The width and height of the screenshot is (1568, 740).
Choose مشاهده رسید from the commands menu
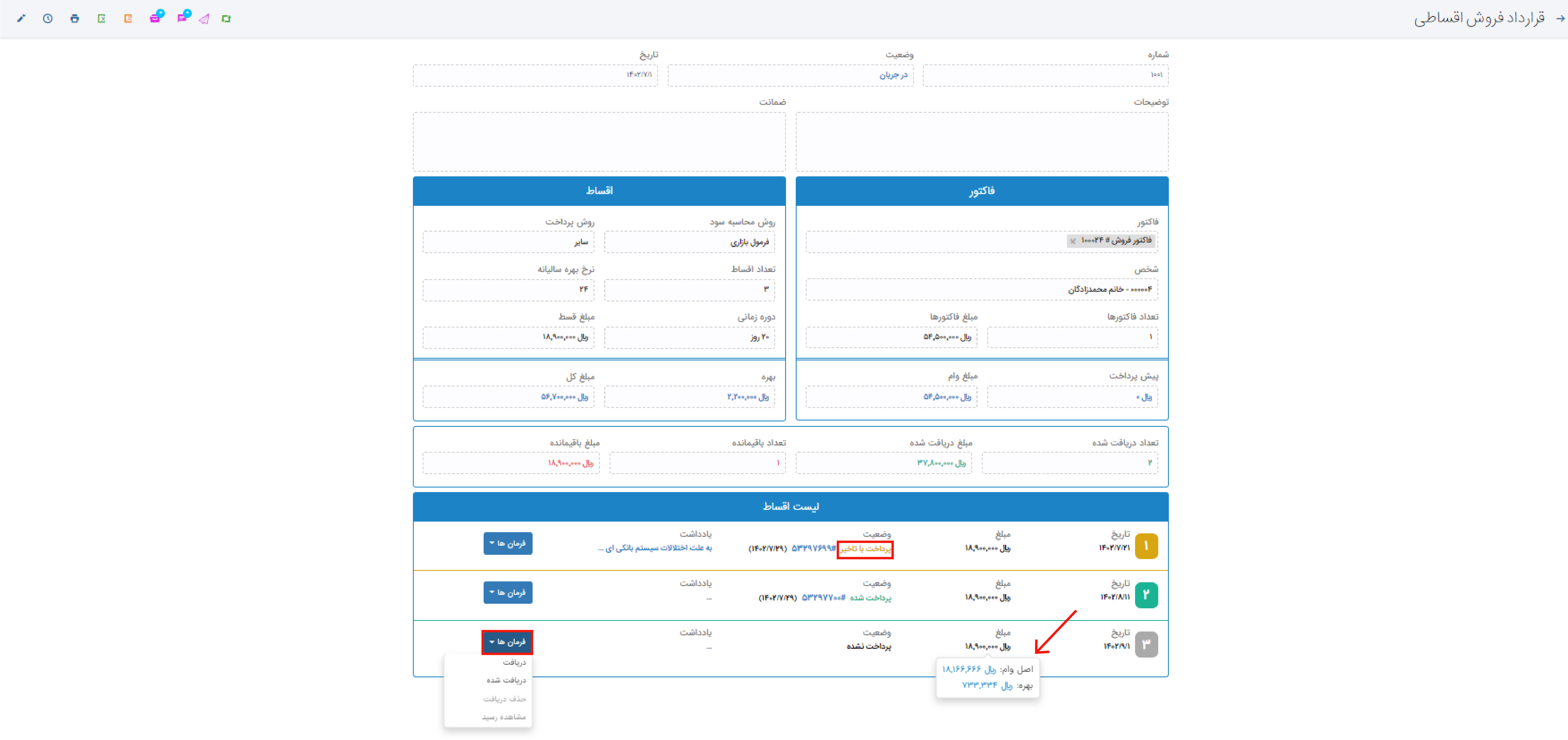pos(503,717)
